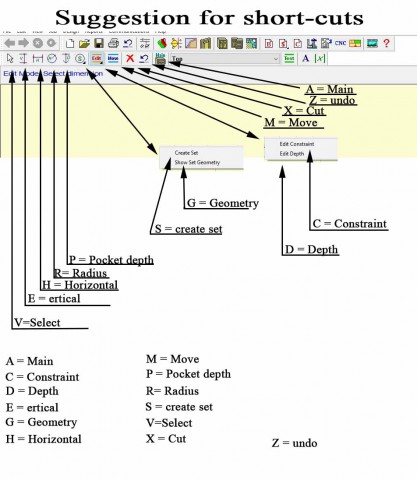Select Show Set Geometry menu entry
The height and width of the screenshot is (480, 417).
197,162
